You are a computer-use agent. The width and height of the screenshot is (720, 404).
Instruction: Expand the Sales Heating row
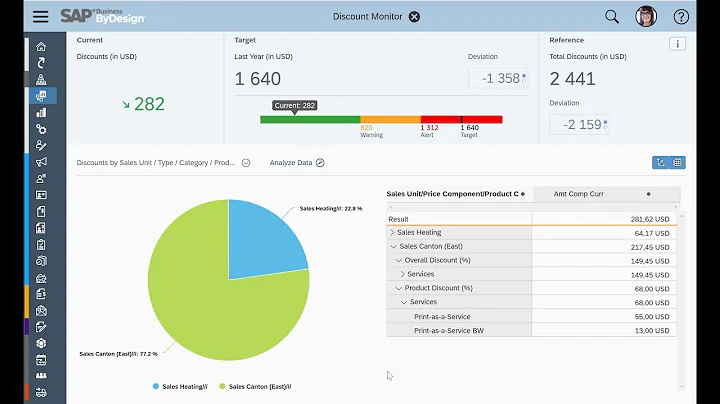pyautogui.click(x=392, y=233)
